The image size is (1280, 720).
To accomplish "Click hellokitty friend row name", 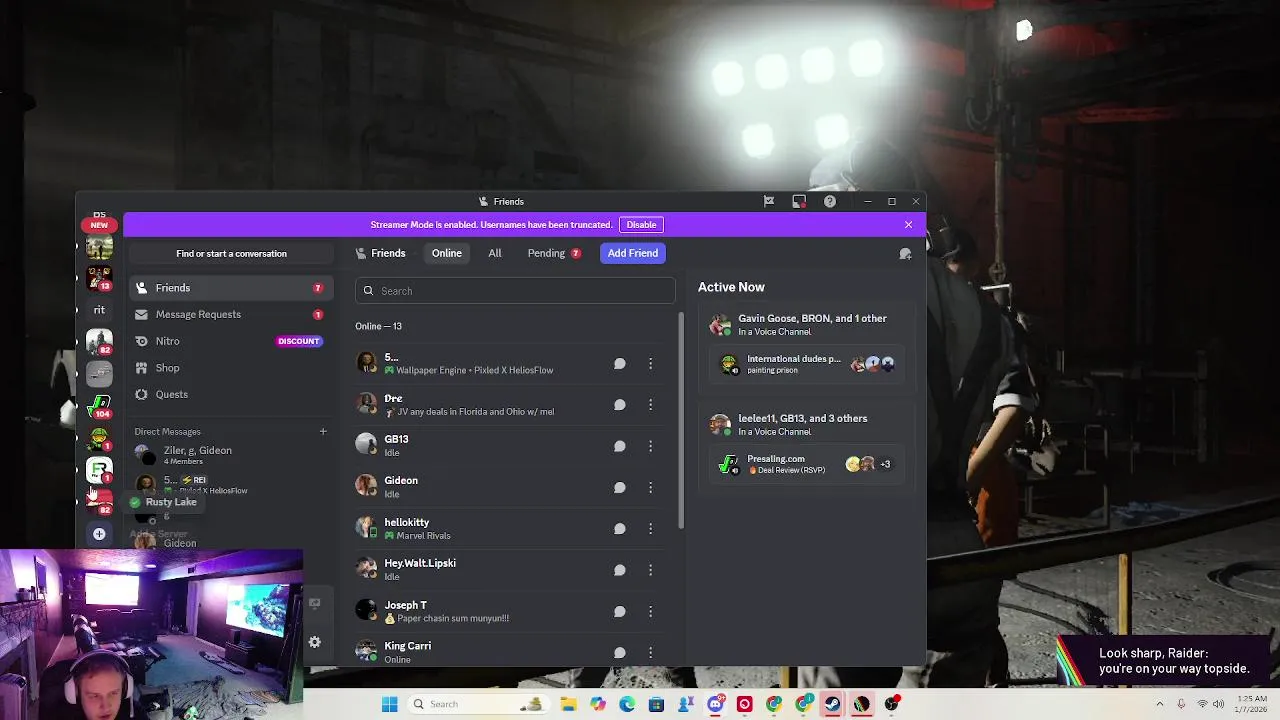I will pyautogui.click(x=407, y=522).
